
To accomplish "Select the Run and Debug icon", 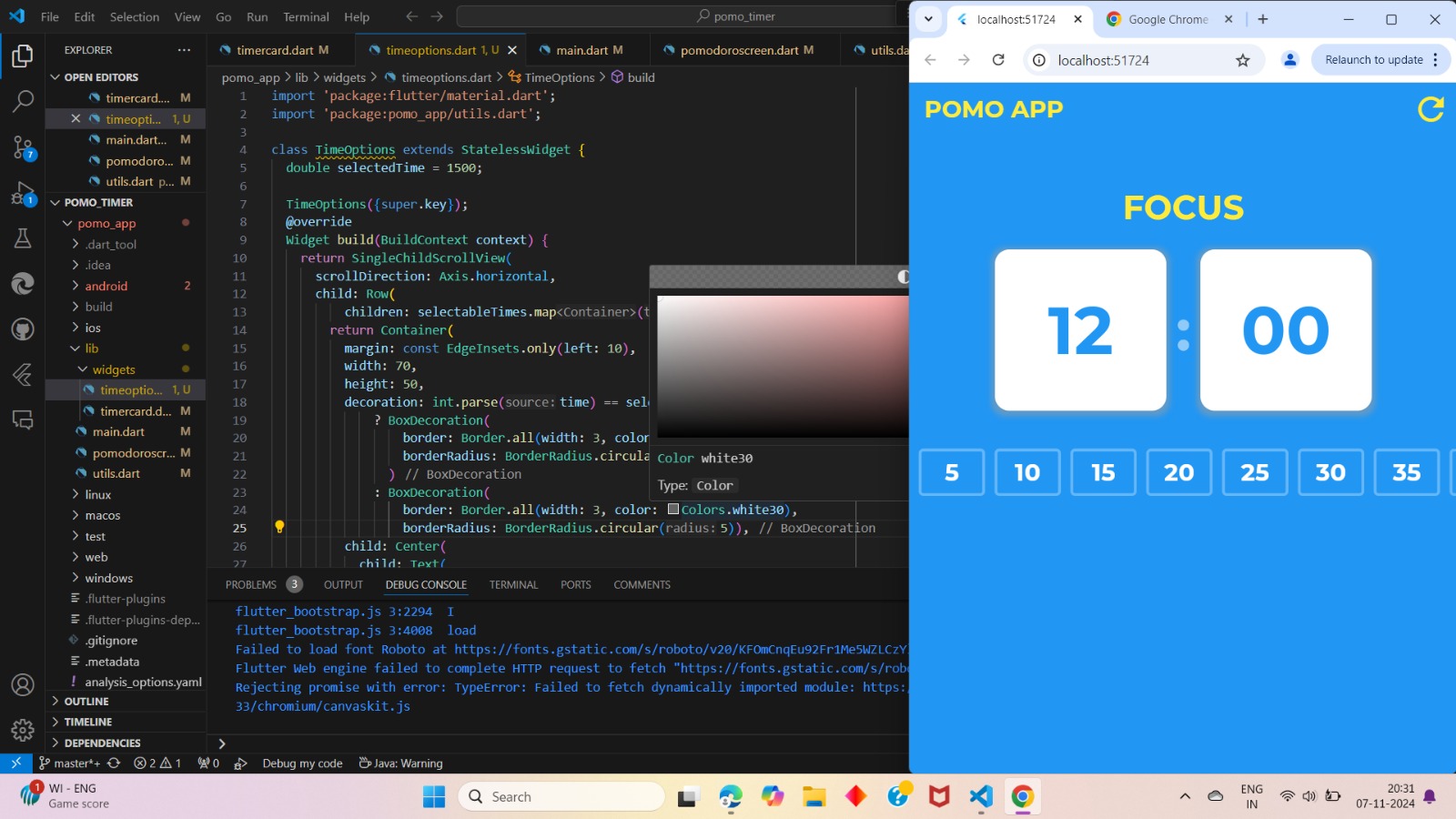I will click(x=23, y=193).
